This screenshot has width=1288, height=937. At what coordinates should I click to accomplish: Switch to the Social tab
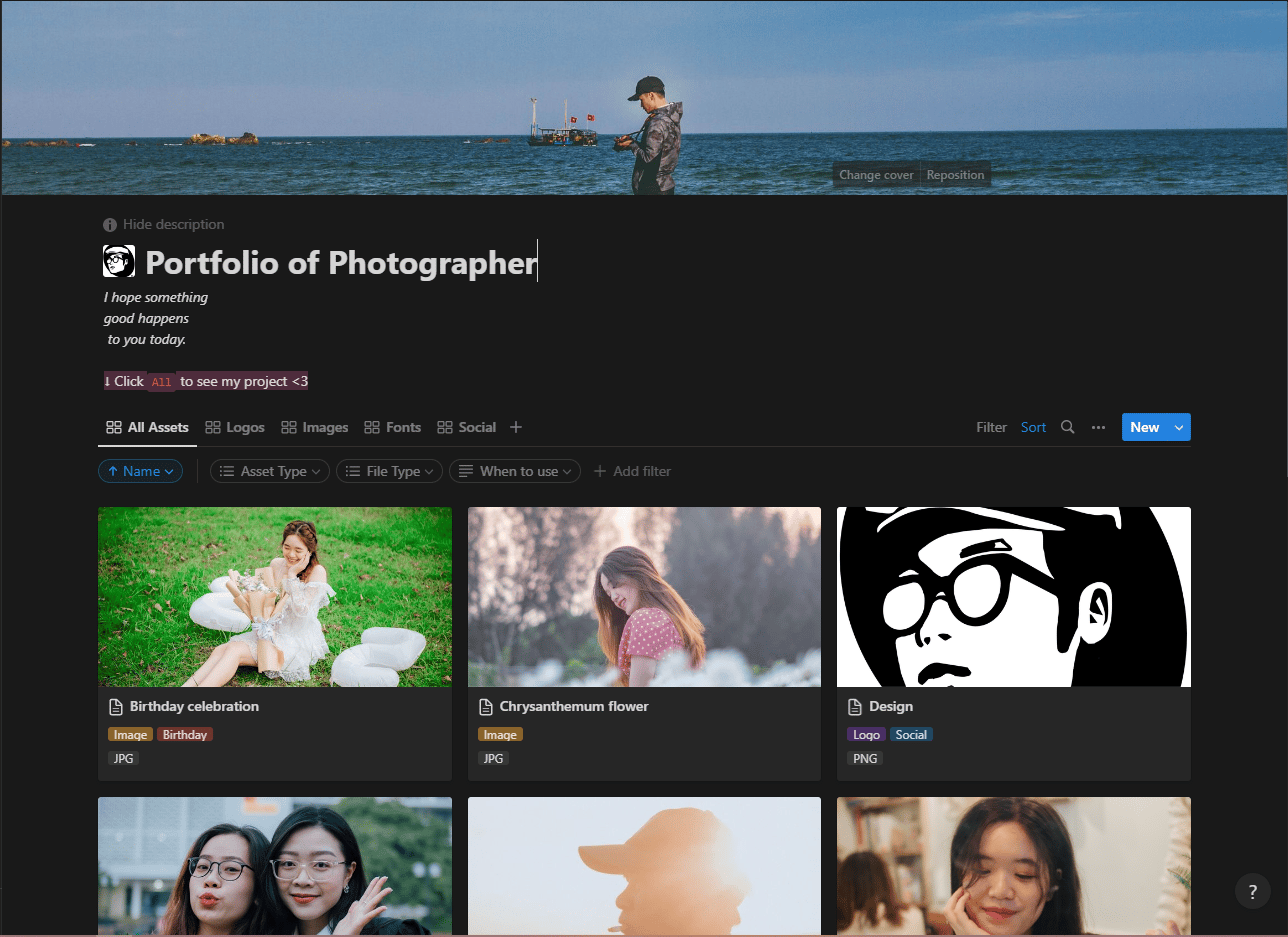click(x=466, y=427)
